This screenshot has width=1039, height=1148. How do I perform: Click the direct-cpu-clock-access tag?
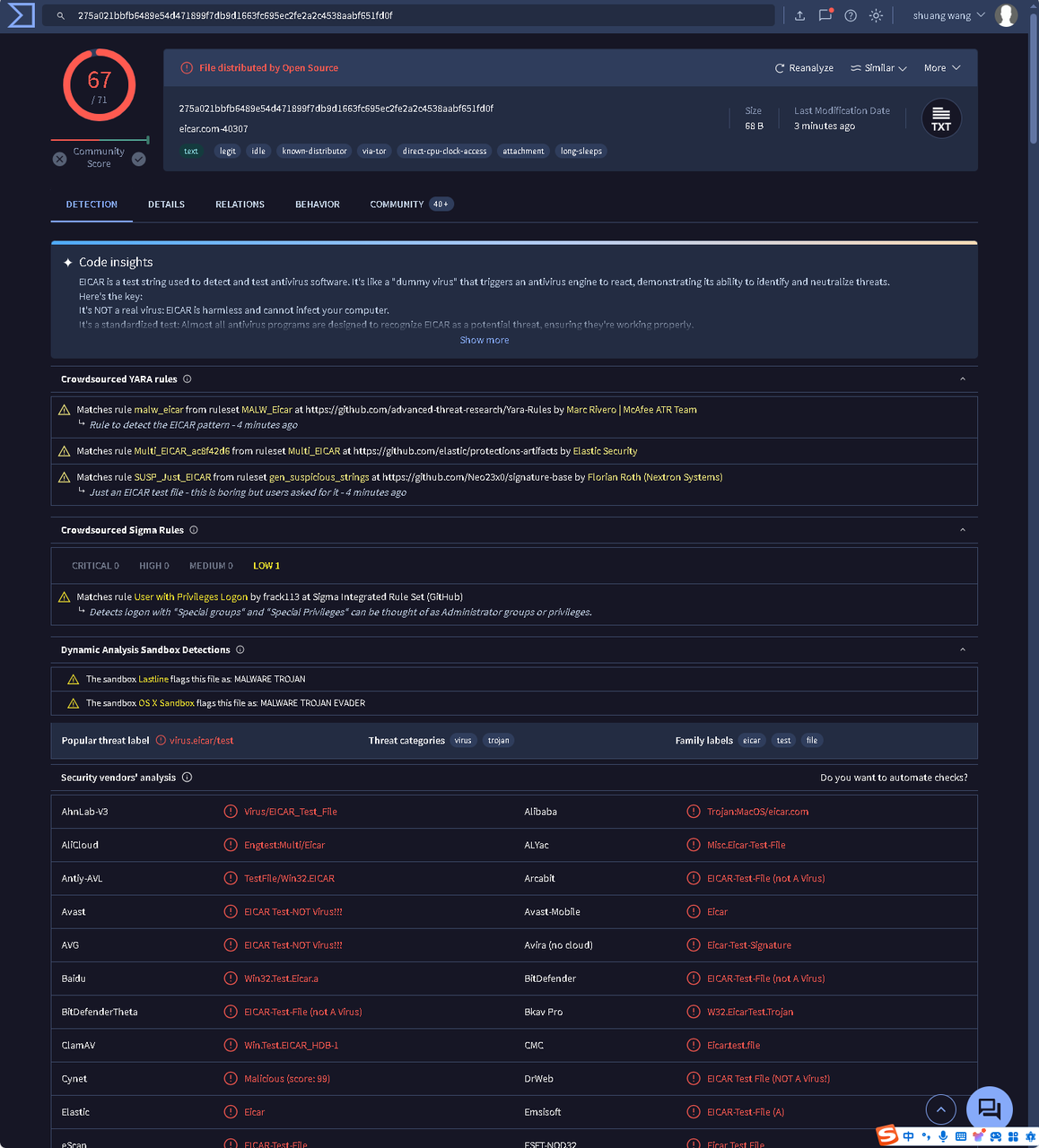coord(445,152)
